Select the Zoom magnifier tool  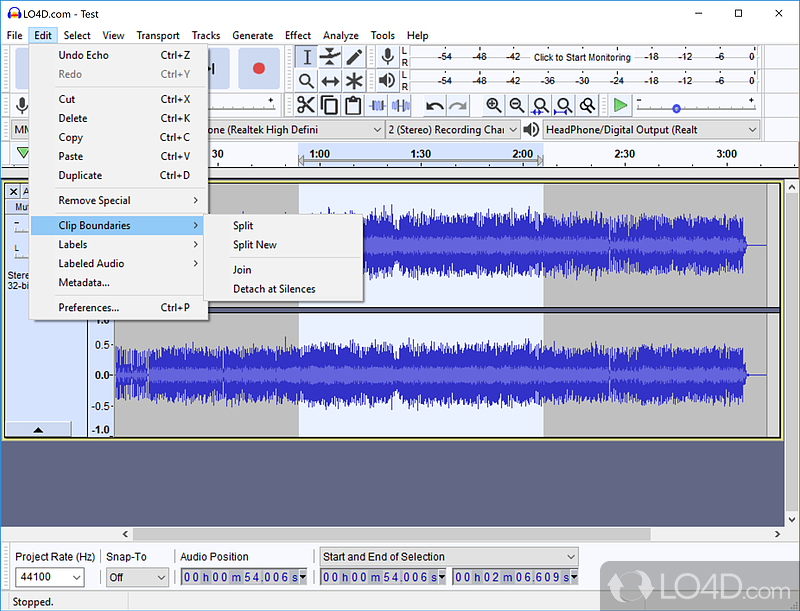pyautogui.click(x=307, y=81)
